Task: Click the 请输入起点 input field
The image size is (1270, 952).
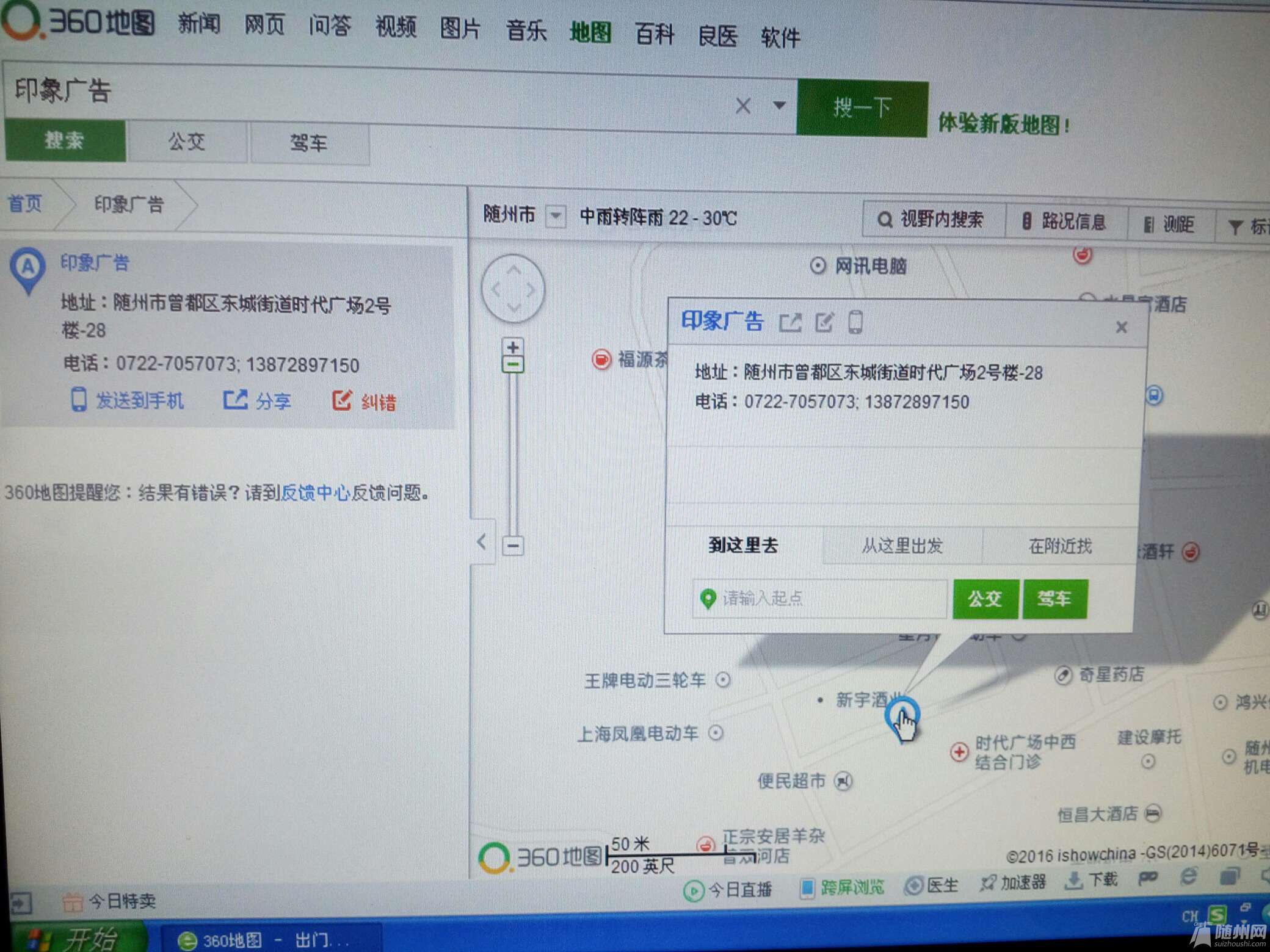Action: pyautogui.click(x=819, y=598)
